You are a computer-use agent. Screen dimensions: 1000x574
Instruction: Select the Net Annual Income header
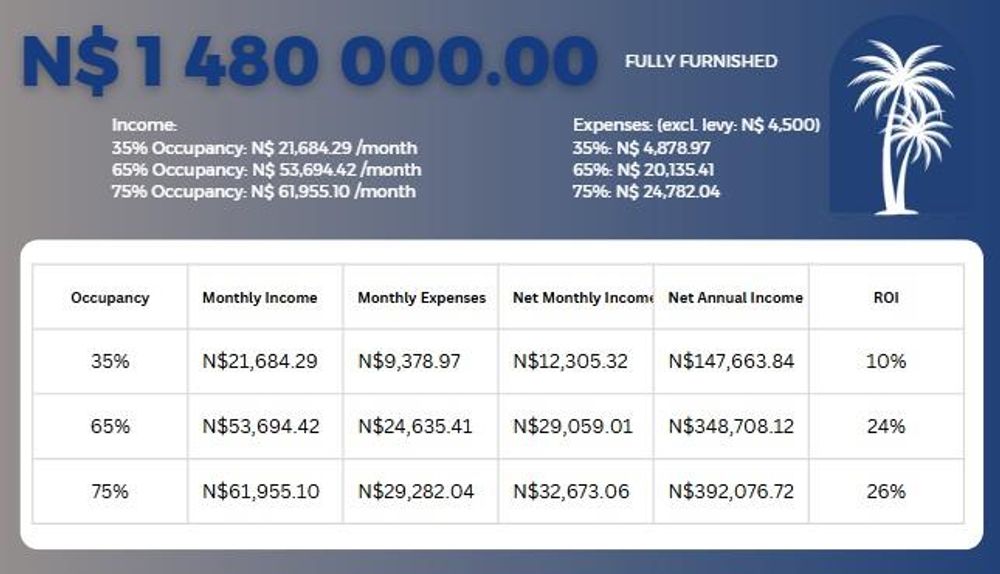click(735, 298)
